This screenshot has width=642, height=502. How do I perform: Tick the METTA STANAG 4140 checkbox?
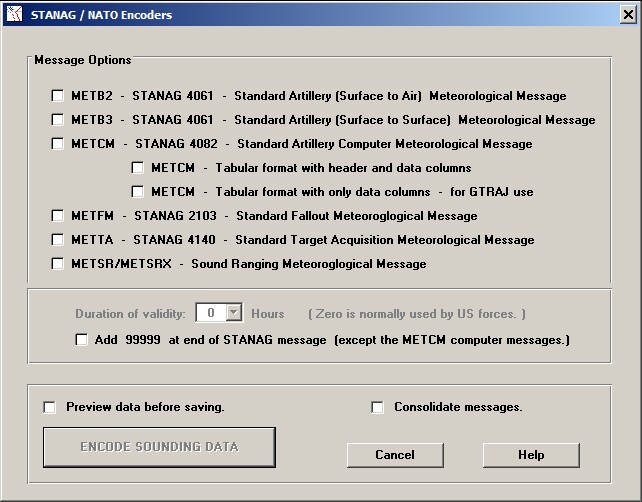pyautogui.click(x=57, y=240)
